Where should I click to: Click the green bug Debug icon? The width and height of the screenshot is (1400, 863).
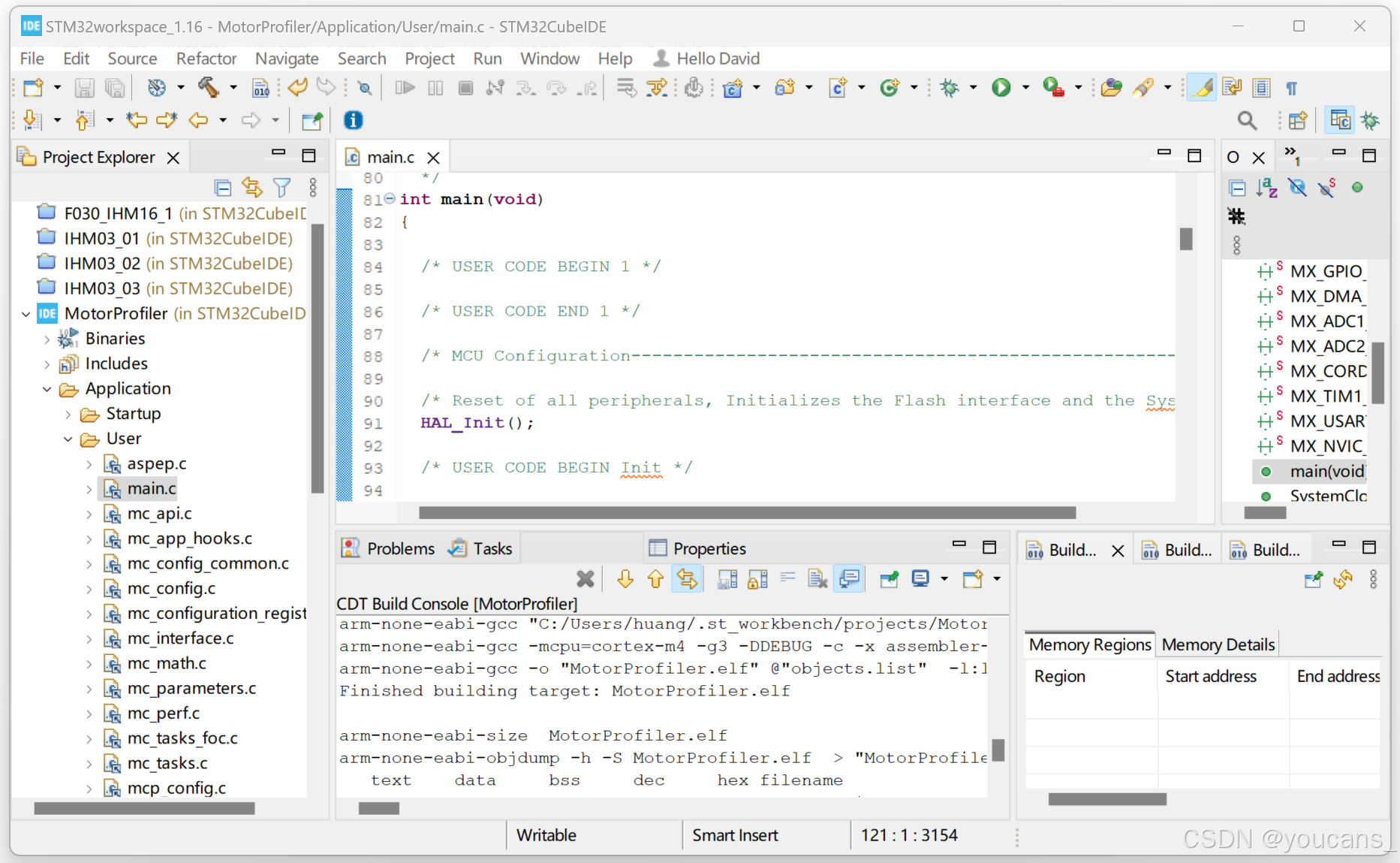950,88
